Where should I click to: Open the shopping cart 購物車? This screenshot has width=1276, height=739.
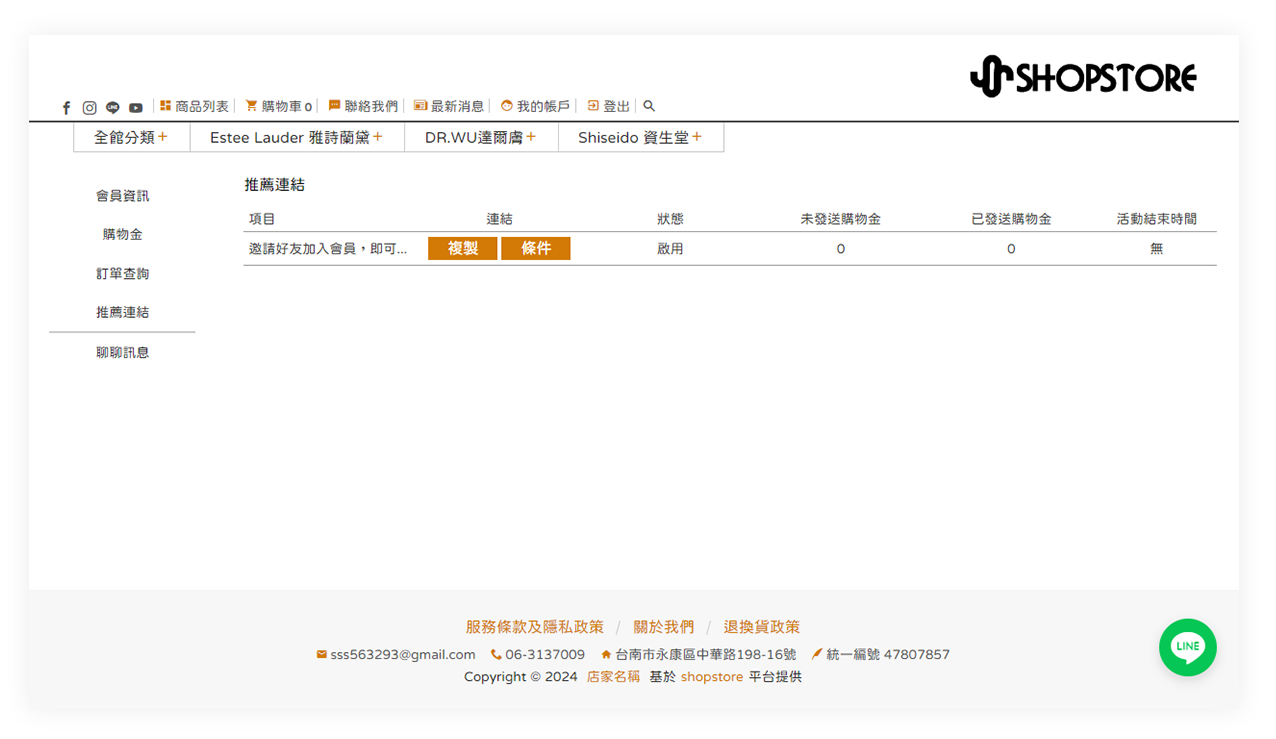coord(279,106)
